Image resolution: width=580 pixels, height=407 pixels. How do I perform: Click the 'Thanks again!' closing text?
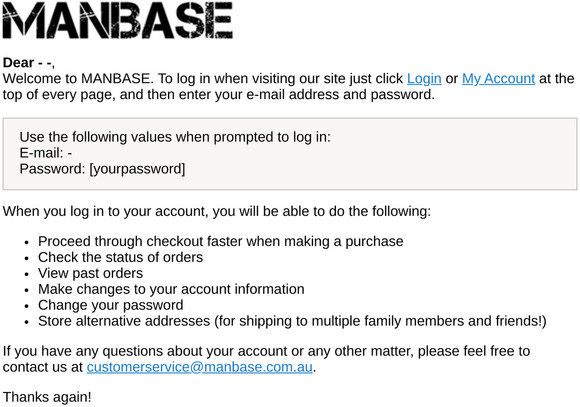[x=47, y=397]
